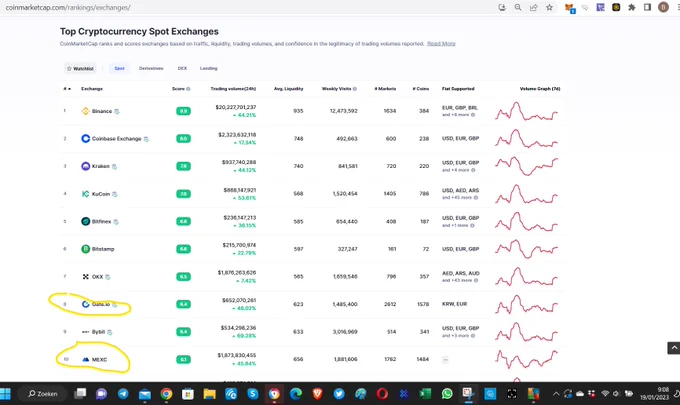This screenshot has width=680, height=405.
Task: Sort by Trading volume(24h) column header
Action: point(233,89)
